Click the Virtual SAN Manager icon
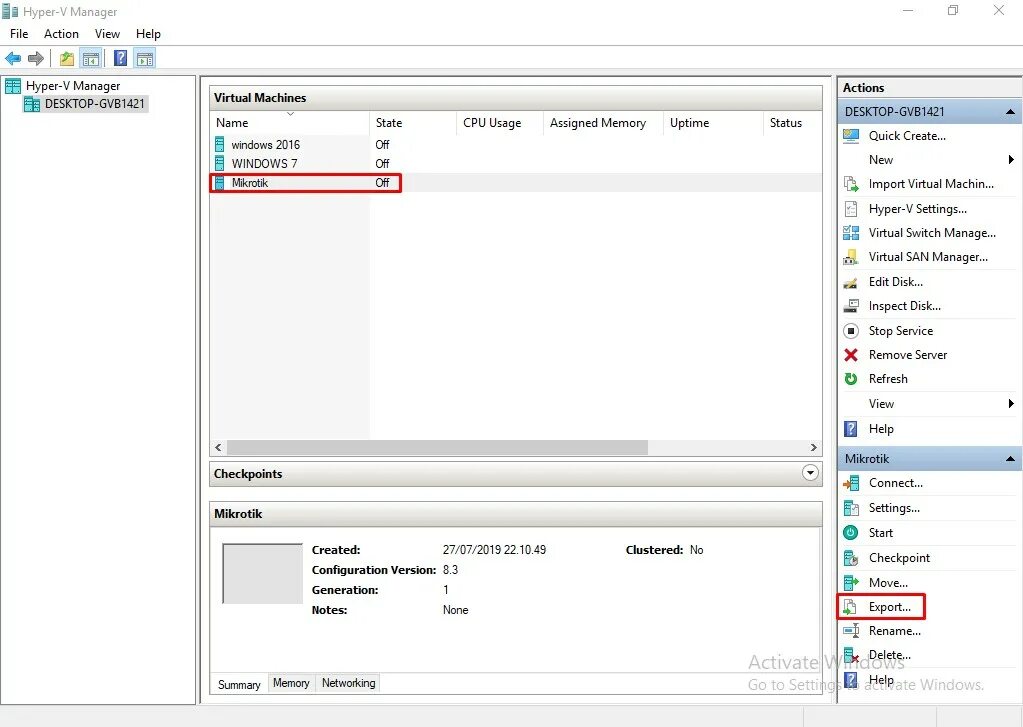 (x=851, y=257)
